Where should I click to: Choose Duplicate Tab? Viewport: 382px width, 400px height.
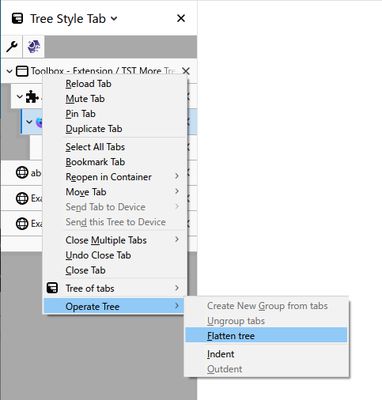pyautogui.click(x=115, y=129)
